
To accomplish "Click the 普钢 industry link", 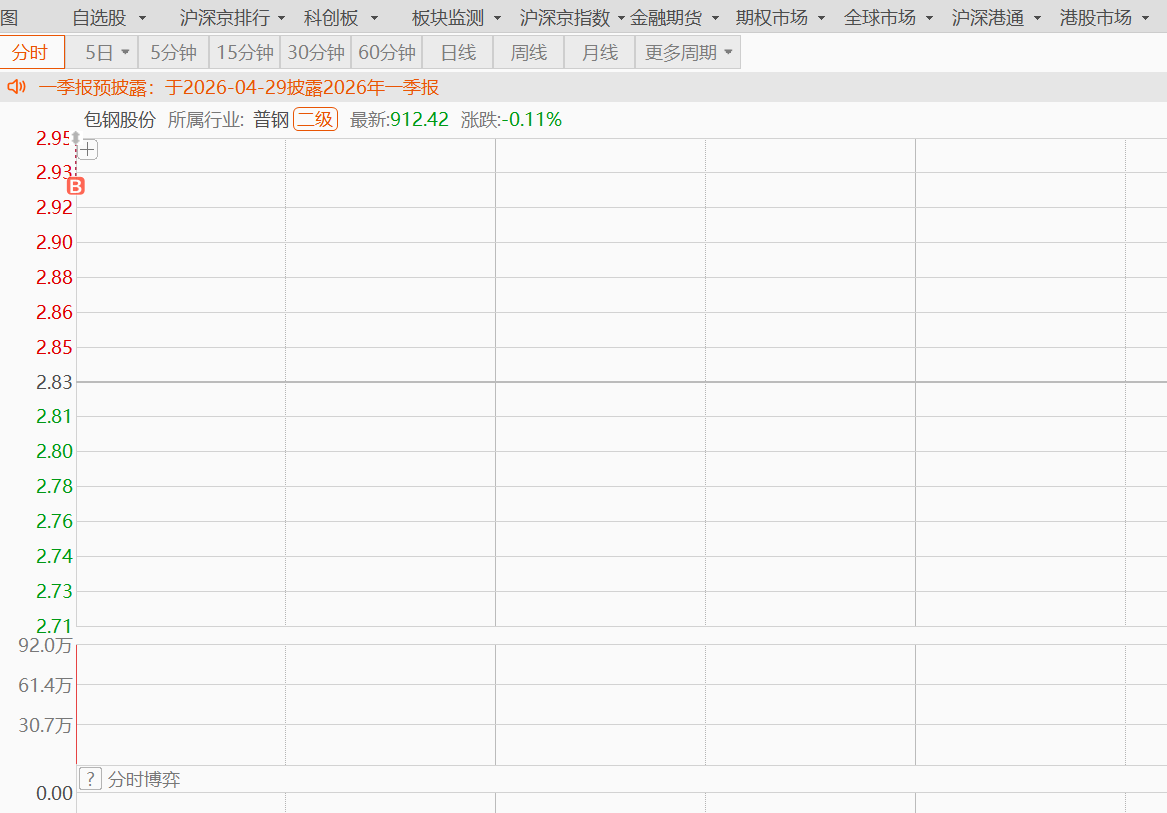I will (x=271, y=119).
